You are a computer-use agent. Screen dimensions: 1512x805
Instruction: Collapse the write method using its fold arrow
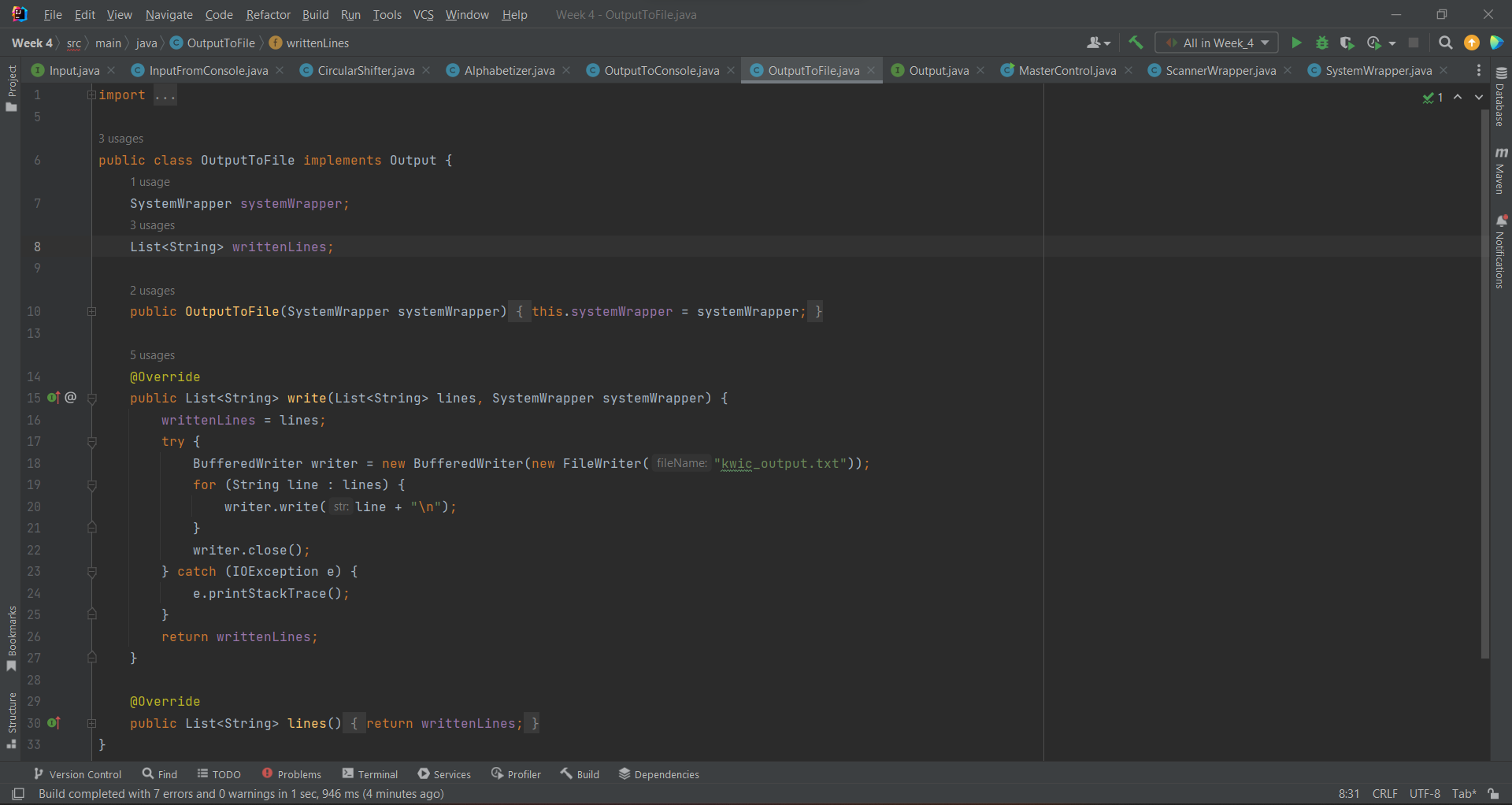pyautogui.click(x=92, y=398)
